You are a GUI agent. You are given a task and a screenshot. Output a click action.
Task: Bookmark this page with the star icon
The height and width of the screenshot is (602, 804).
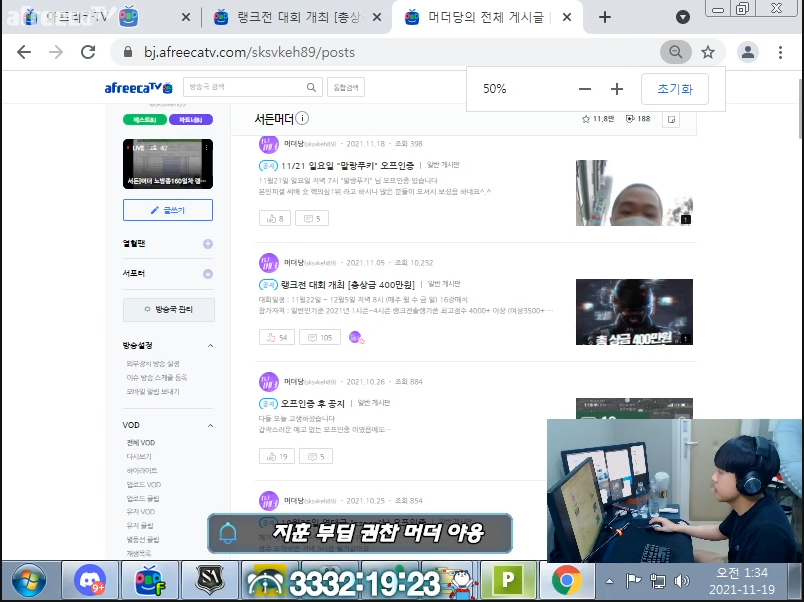coord(708,52)
